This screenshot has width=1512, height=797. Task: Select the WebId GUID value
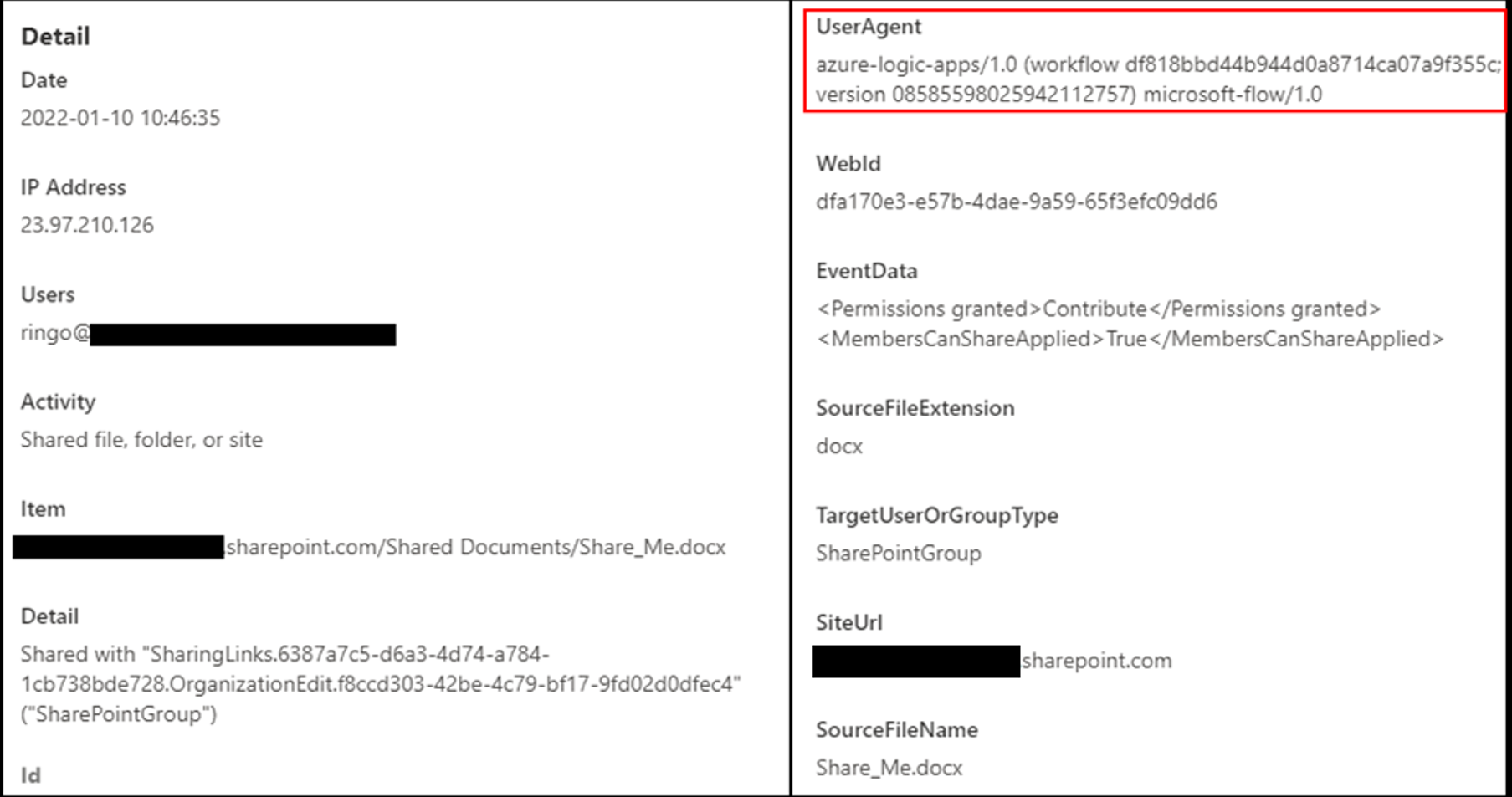(x=1016, y=202)
